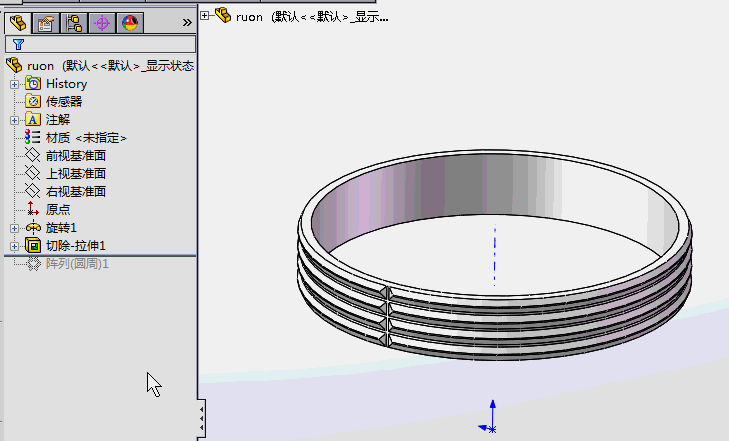Click the blue rollback bar
The height and width of the screenshot is (441, 729).
pyautogui.click(x=100, y=255)
